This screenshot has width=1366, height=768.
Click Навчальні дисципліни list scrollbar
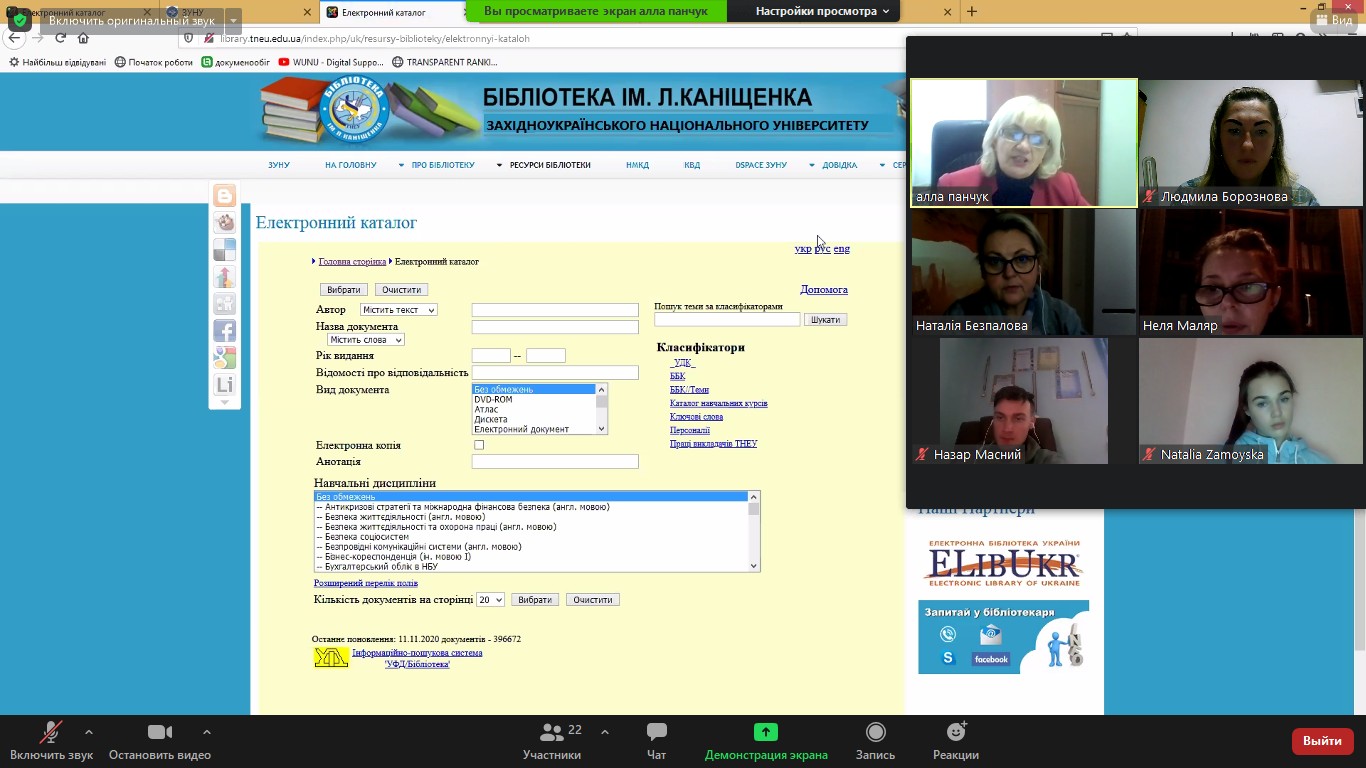(754, 531)
